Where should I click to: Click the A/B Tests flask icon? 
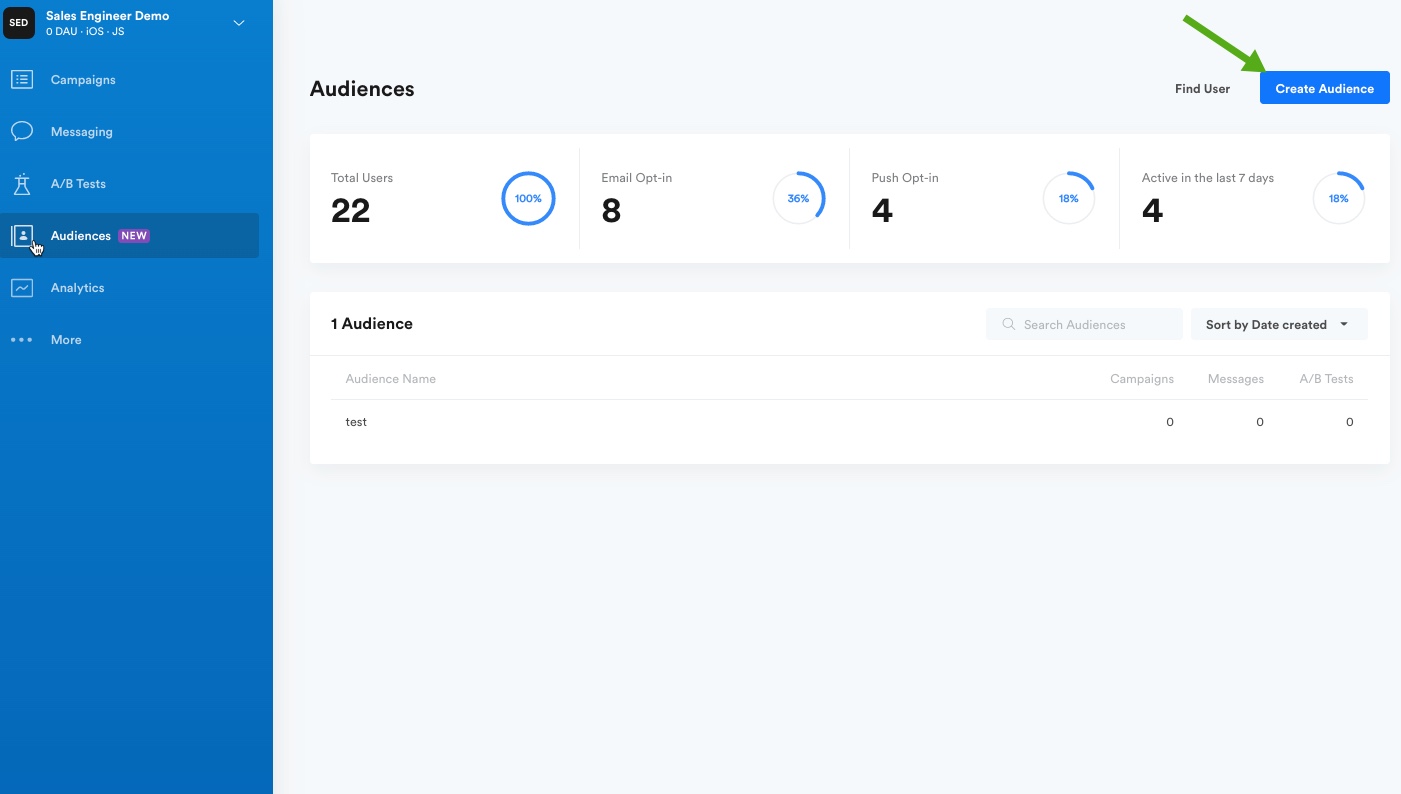tap(22, 184)
